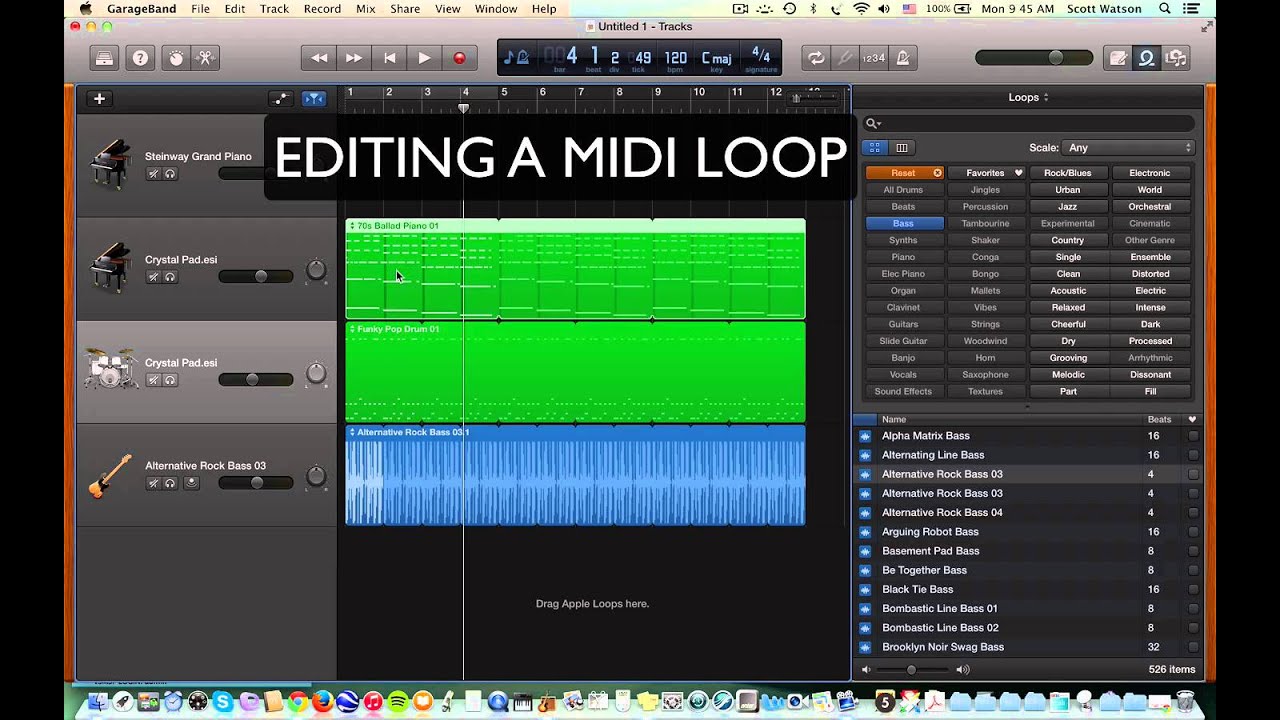Select the Electronic genre button

[x=1150, y=173]
